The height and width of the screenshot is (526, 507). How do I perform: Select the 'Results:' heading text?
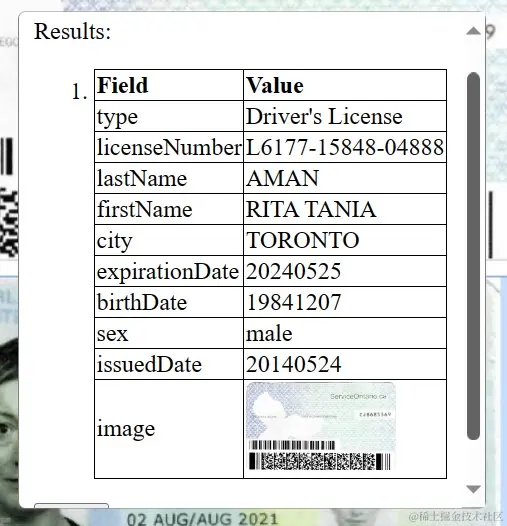(x=72, y=32)
